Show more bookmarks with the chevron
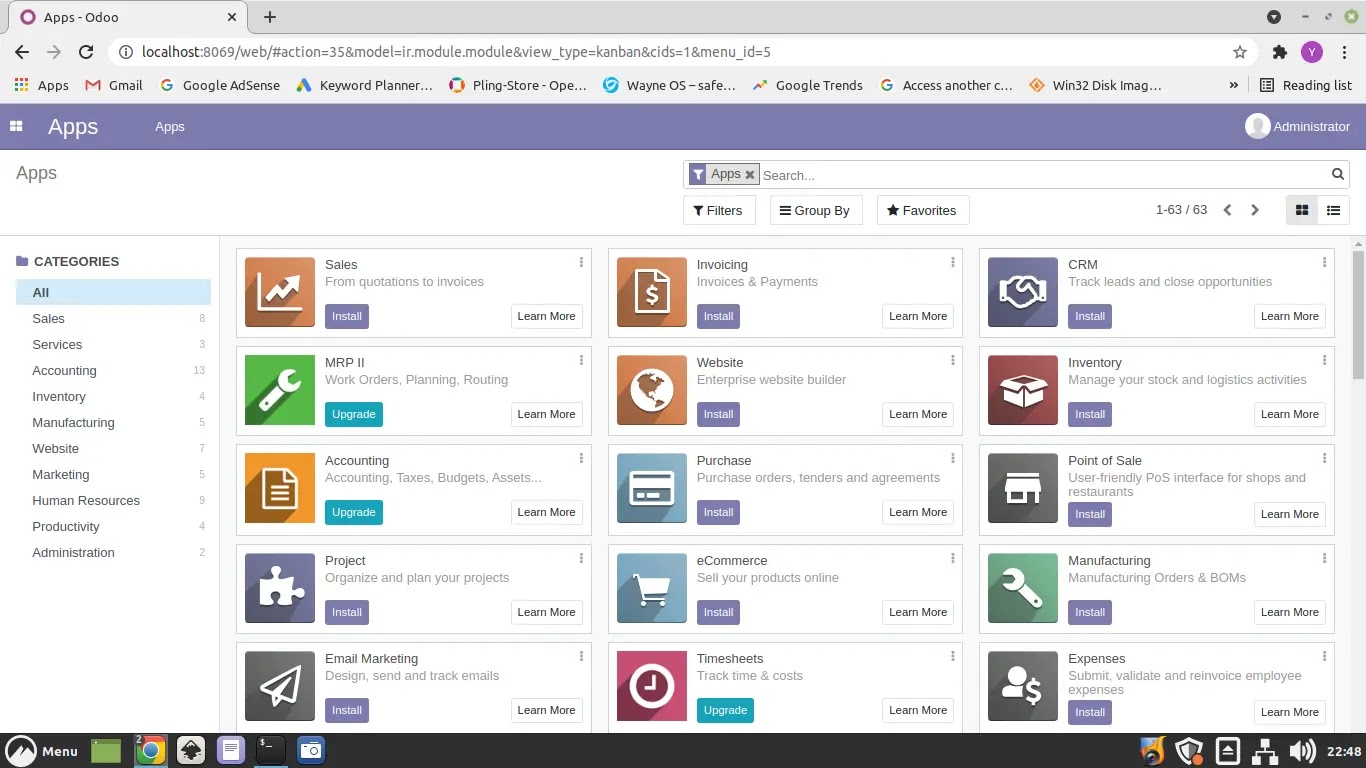This screenshot has height=768, width=1366. [1234, 85]
